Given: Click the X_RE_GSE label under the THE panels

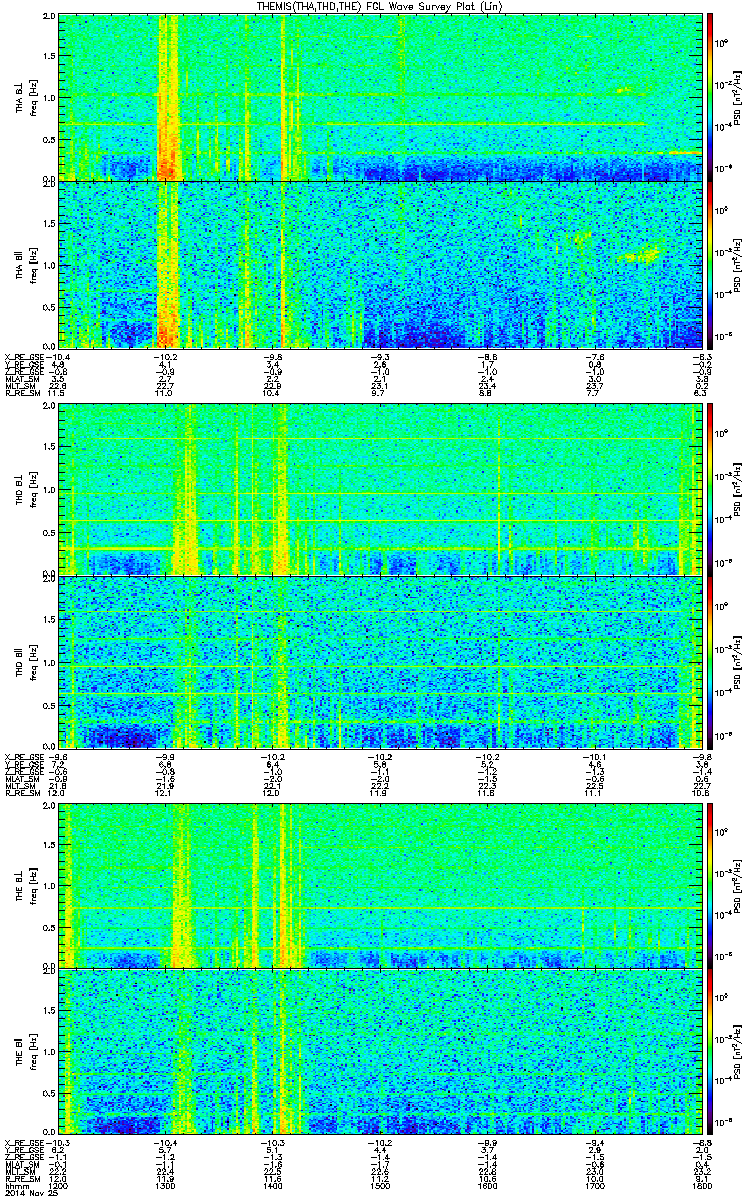Looking at the screenshot, I should pyautogui.click(x=24, y=1143).
